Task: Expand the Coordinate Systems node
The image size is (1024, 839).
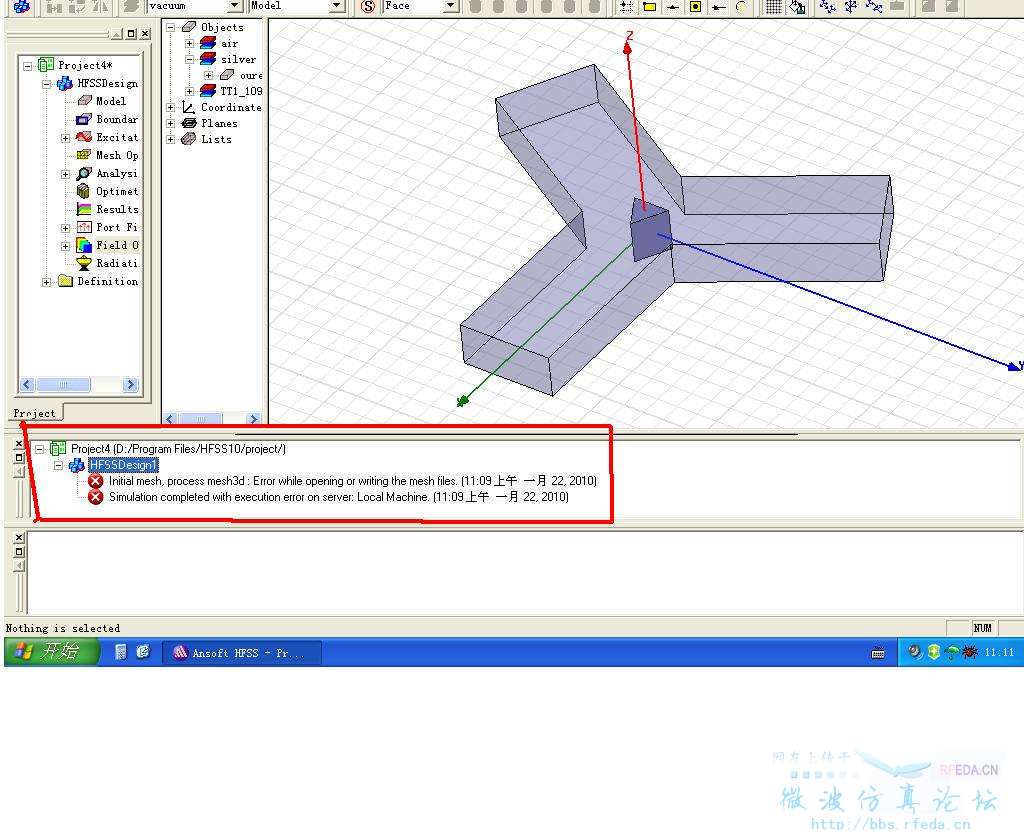Action: click(170, 108)
